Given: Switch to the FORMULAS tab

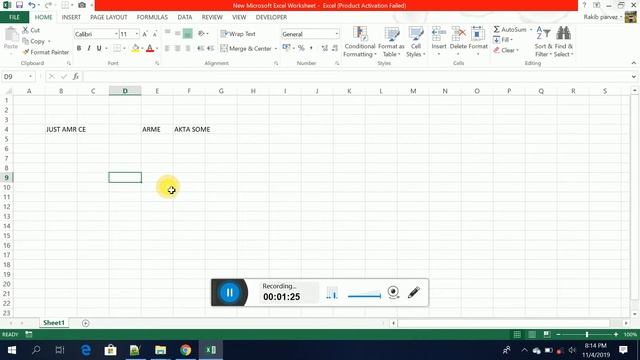Looking at the screenshot, I should tap(152, 17).
